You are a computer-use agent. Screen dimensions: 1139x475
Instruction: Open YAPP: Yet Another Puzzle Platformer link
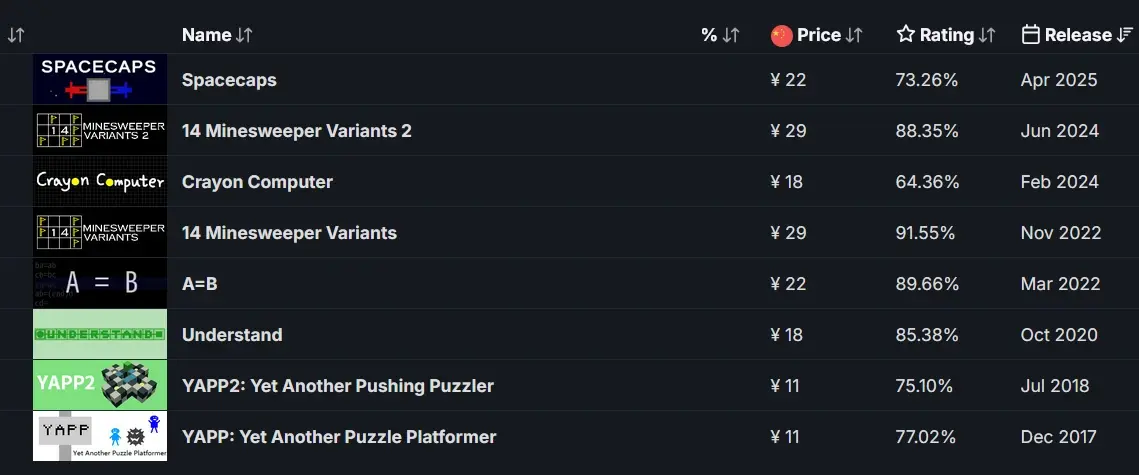(339, 437)
